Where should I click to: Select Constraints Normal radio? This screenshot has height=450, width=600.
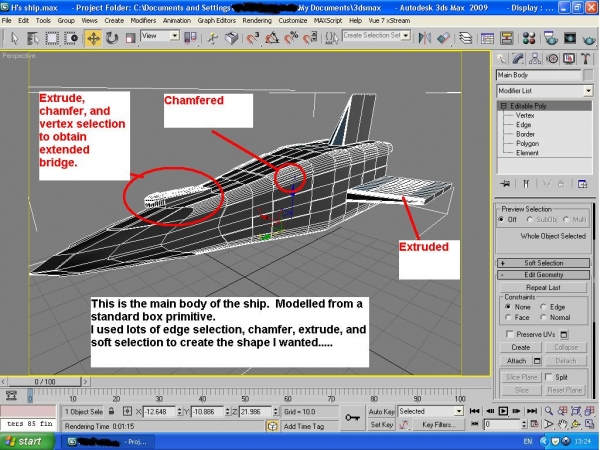click(x=543, y=317)
